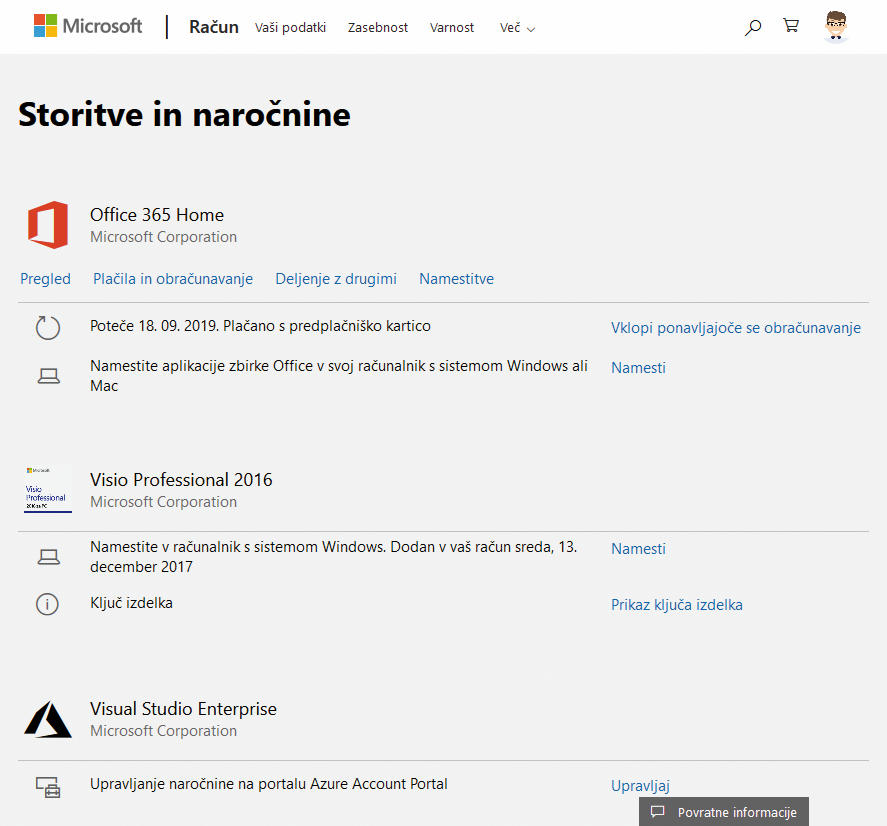The image size is (887, 826).
Task: Click the Ključ izdelka label
Action: (131, 603)
